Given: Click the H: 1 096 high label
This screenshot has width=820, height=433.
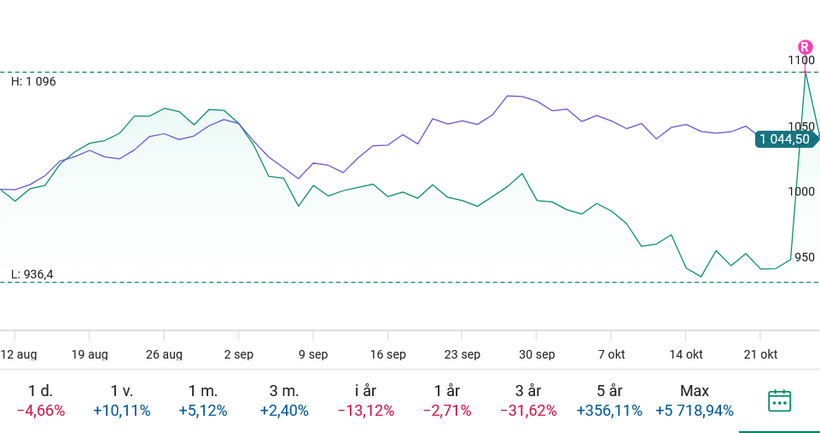Looking at the screenshot, I should coord(34,82).
